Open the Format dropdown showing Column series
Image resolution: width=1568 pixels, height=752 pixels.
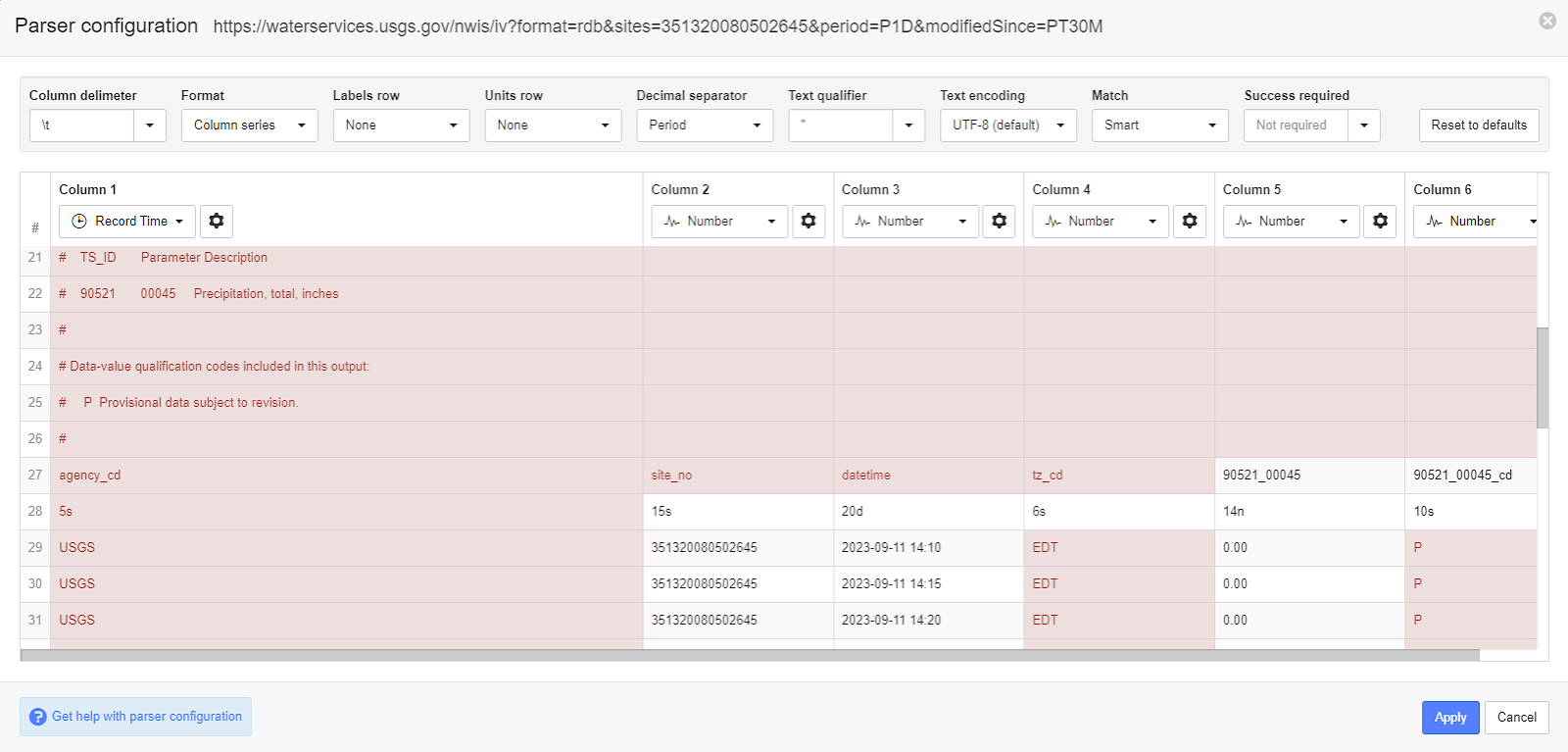coord(249,125)
